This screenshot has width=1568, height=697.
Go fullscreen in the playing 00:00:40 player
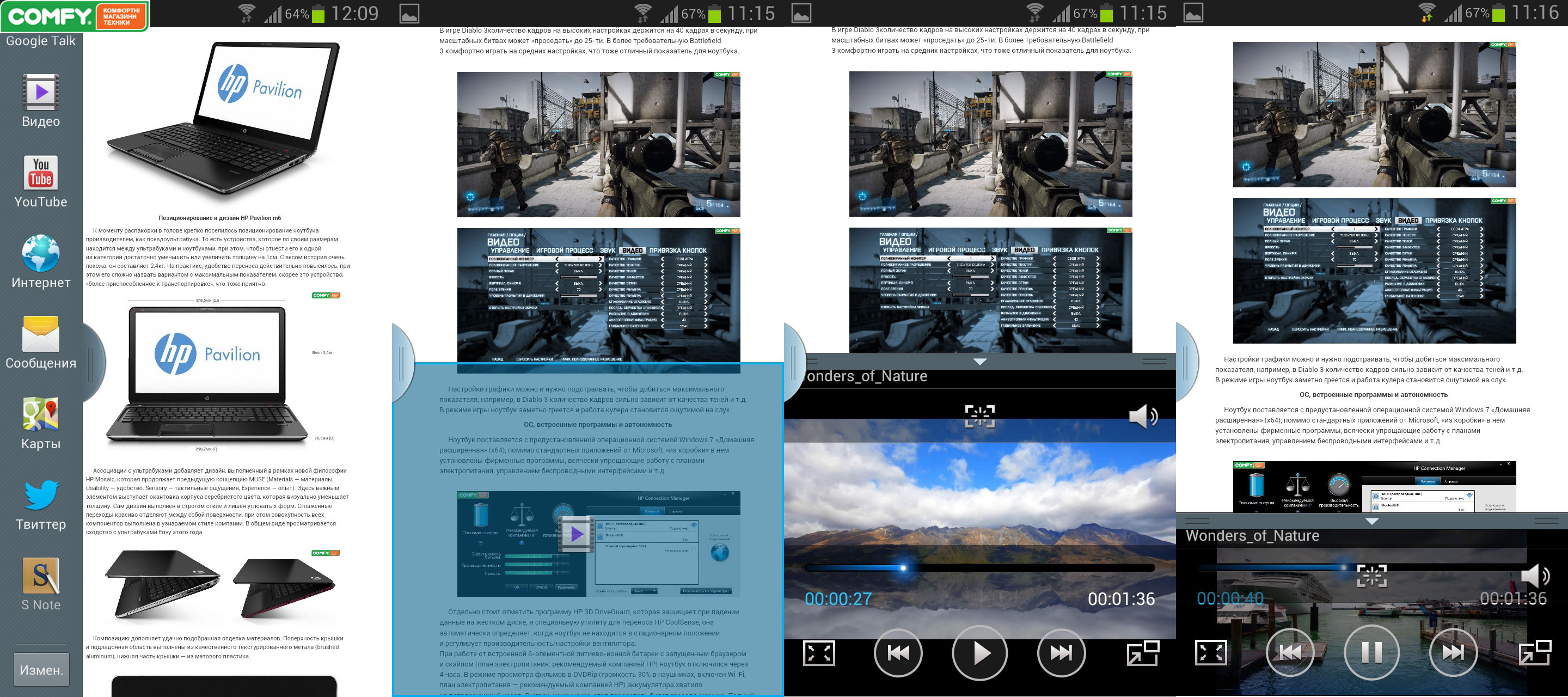click(1211, 653)
